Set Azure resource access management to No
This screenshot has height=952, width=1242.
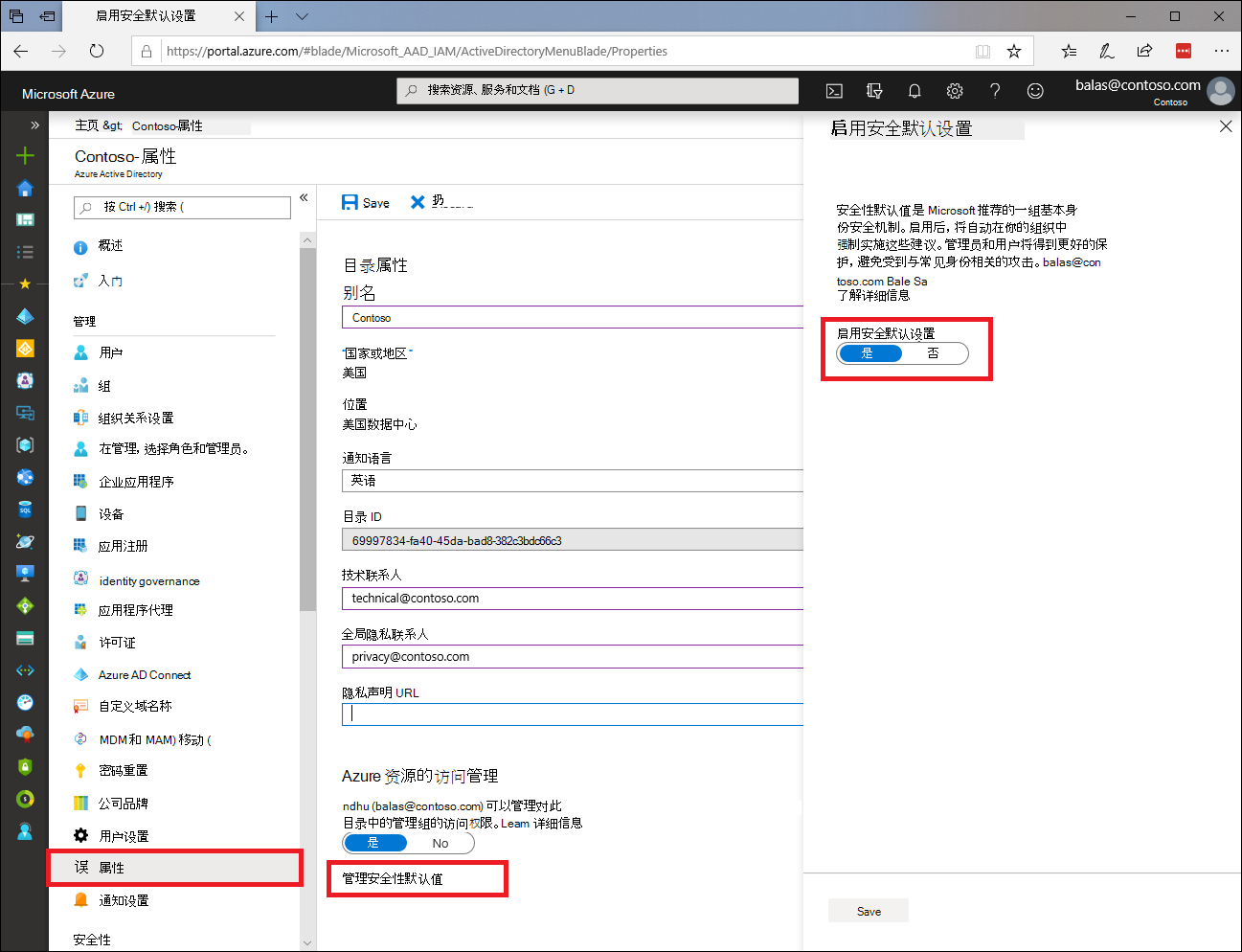point(440,843)
